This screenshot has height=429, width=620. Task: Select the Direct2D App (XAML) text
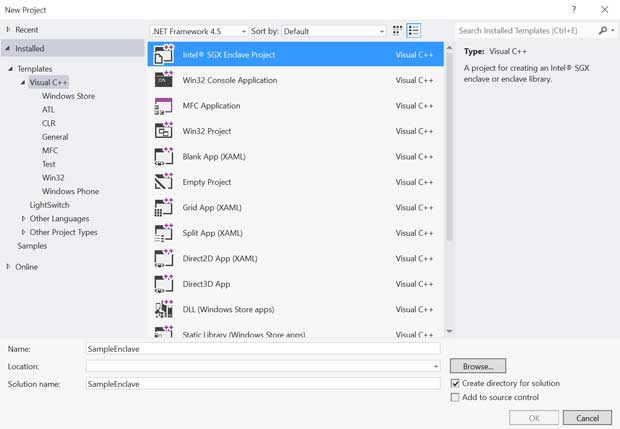point(220,258)
